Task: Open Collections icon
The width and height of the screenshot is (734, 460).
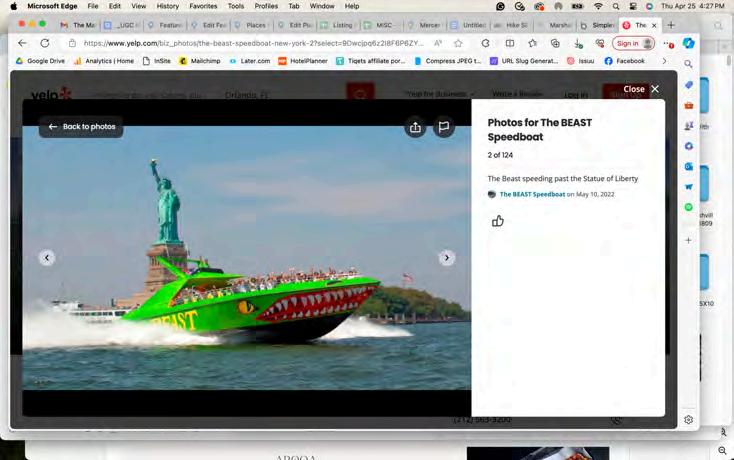Action: 555,43
